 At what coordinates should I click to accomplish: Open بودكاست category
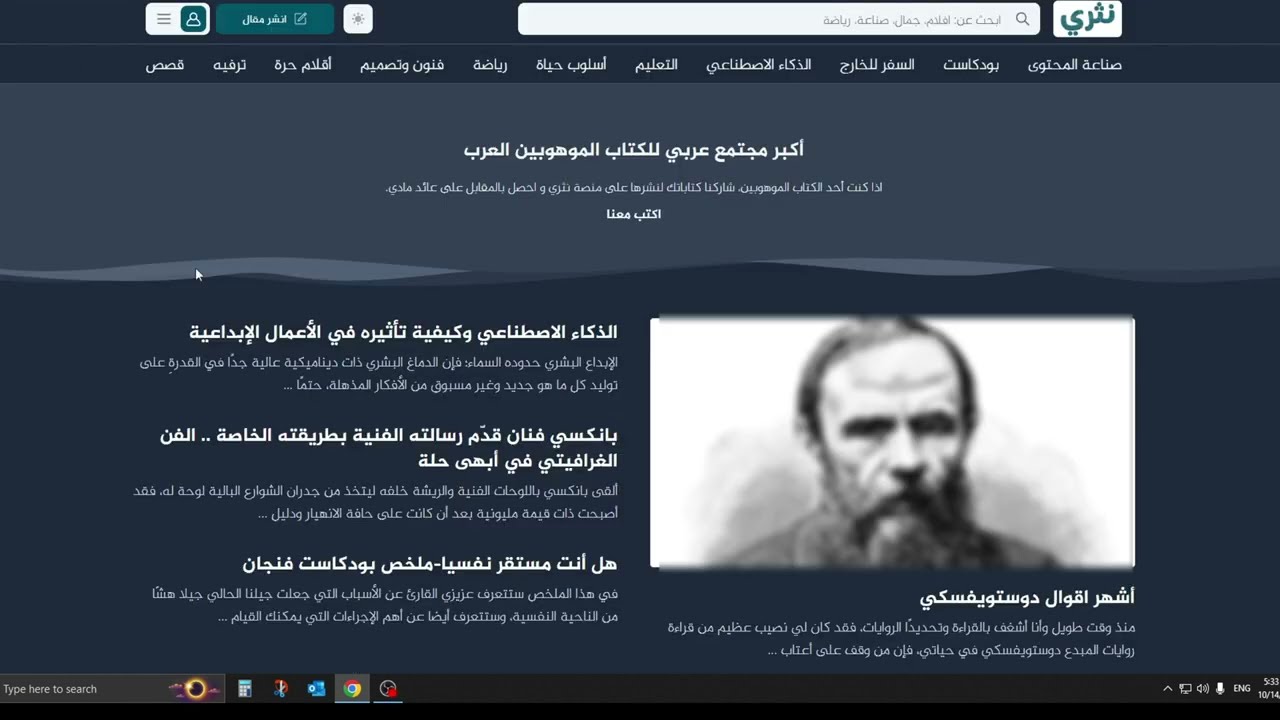pos(971,64)
